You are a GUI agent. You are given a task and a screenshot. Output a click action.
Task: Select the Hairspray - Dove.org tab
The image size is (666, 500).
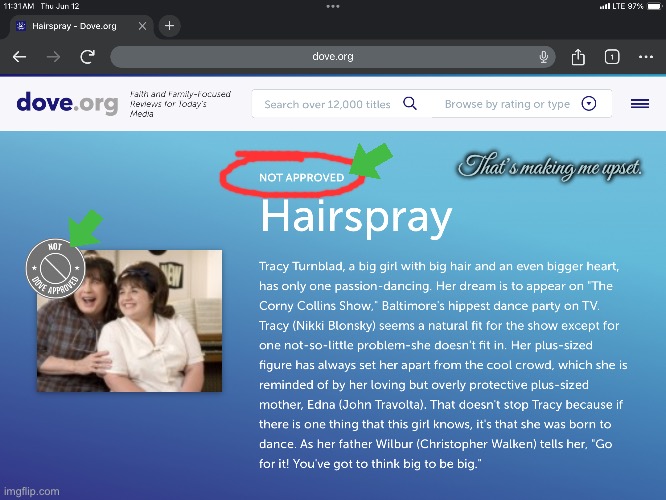(x=81, y=26)
